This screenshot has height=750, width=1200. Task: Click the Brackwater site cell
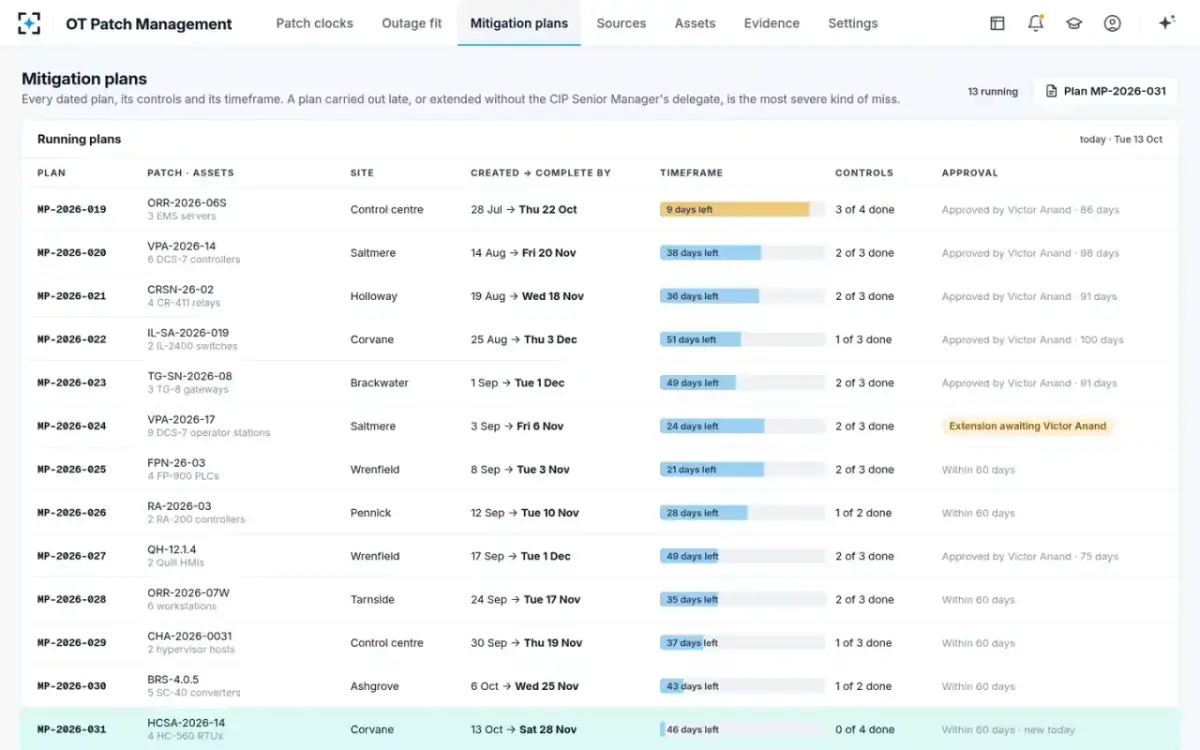380,383
